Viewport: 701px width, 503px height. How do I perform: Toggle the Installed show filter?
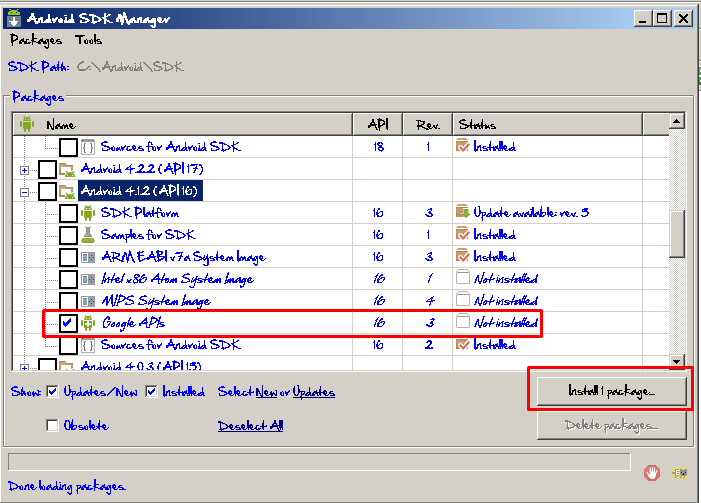tap(152, 392)
